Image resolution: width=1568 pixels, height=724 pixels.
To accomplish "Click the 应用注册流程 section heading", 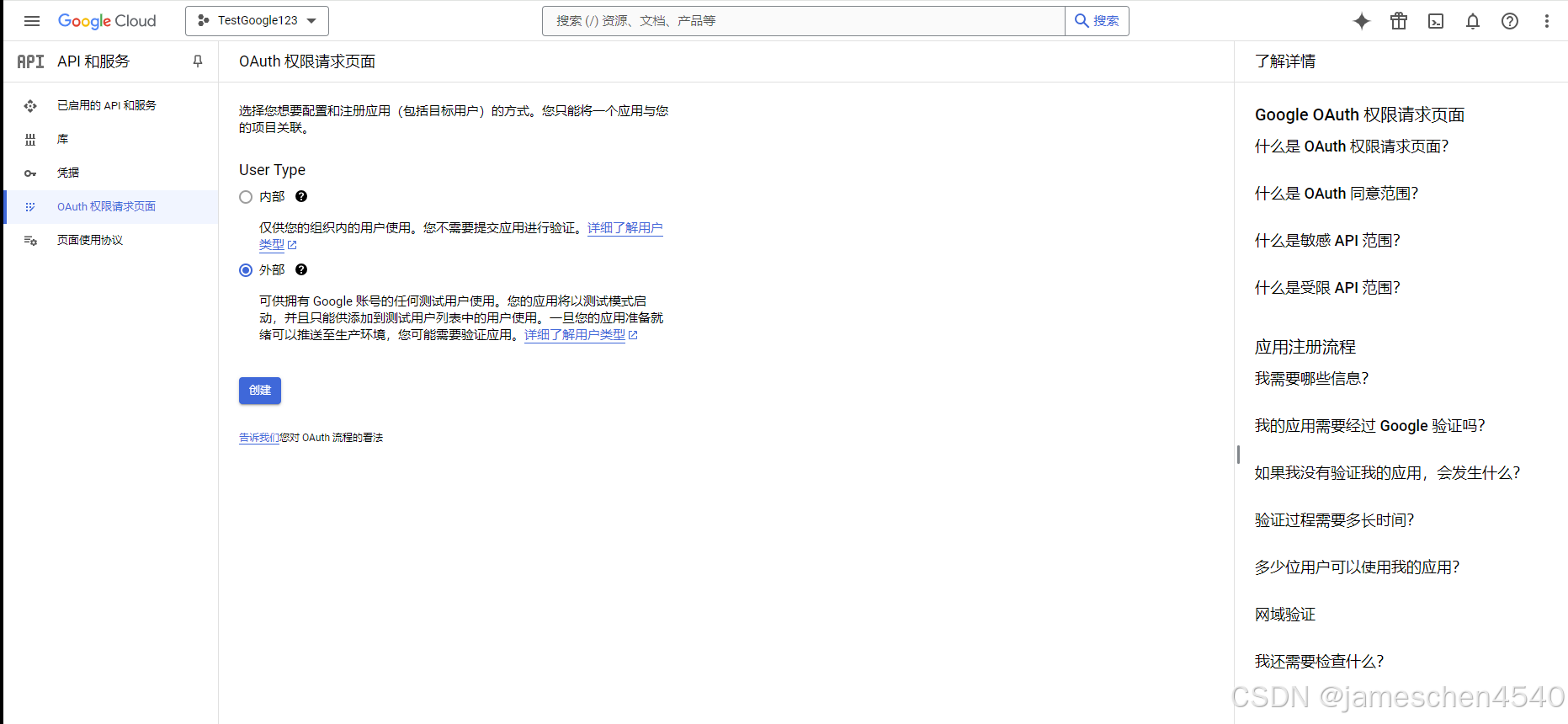I will pos(1305,347).
